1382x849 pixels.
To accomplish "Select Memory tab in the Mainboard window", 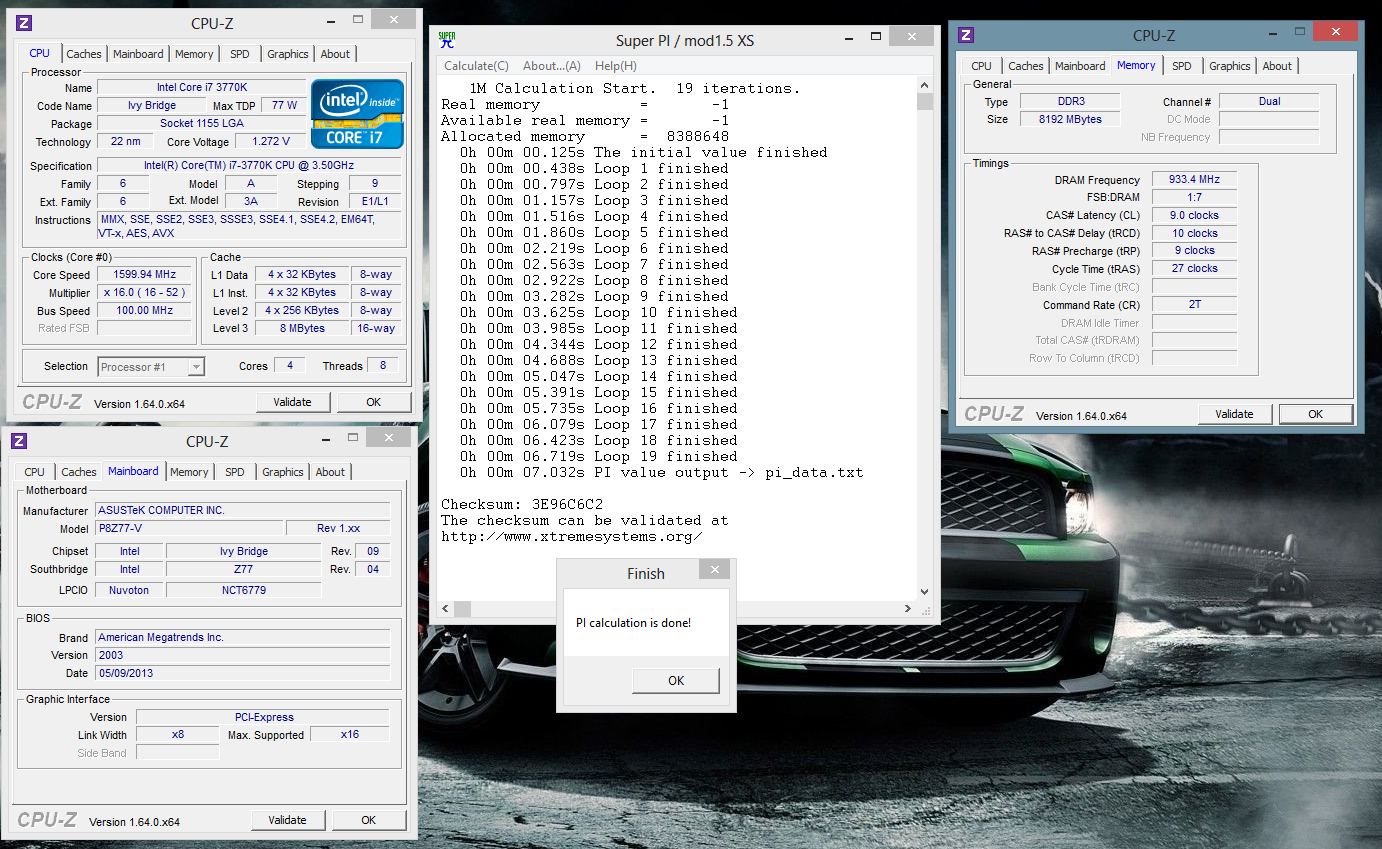I will 189,472.
